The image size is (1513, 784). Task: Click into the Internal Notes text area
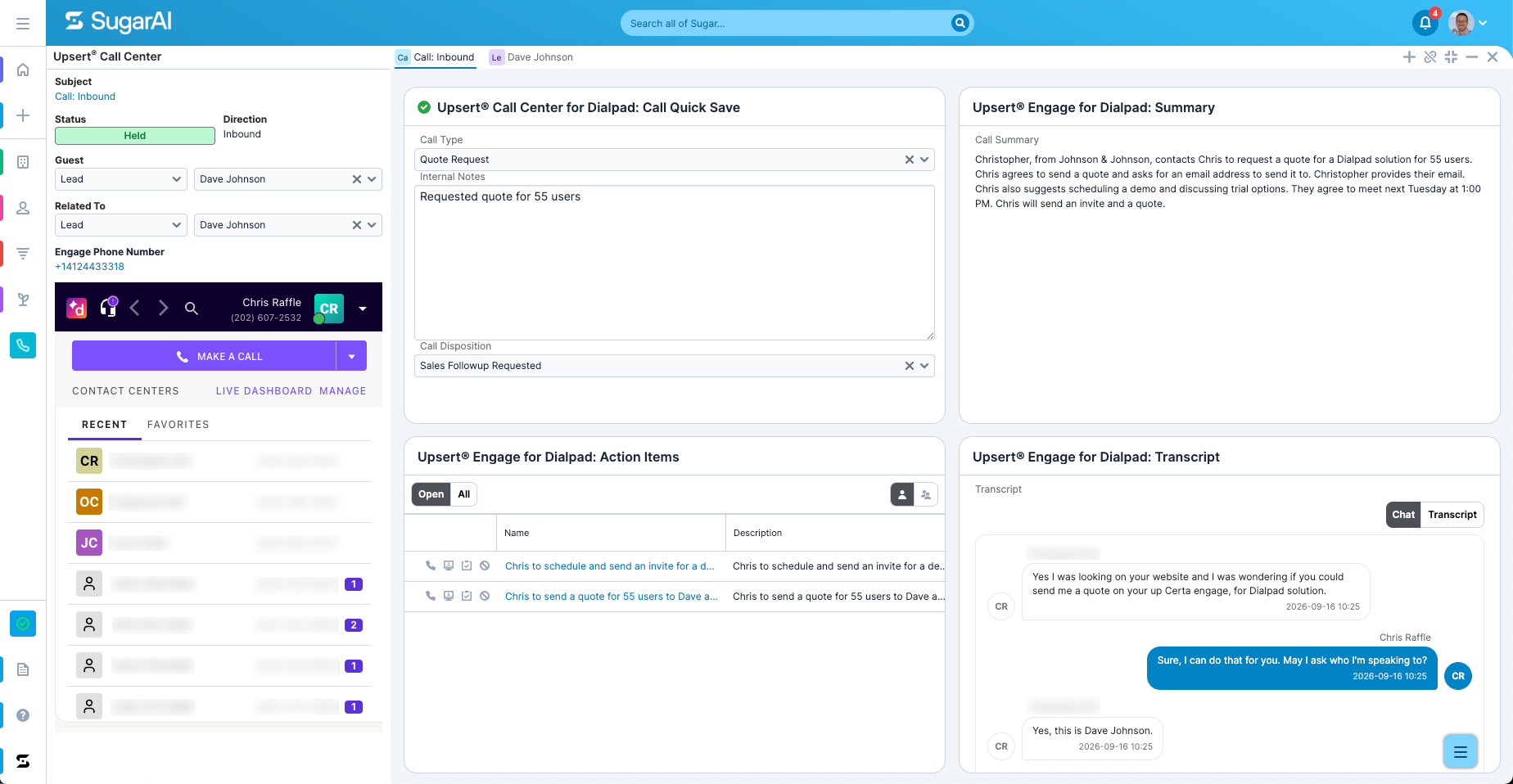pos(675,263)
